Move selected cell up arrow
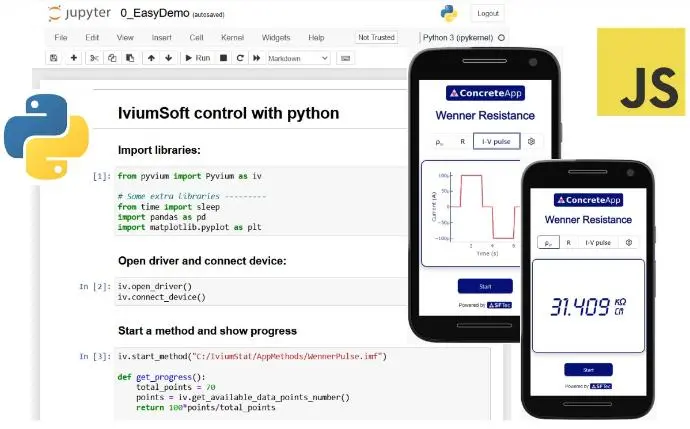690x429 pixels. pyautogui.click(x=151, y=58)
